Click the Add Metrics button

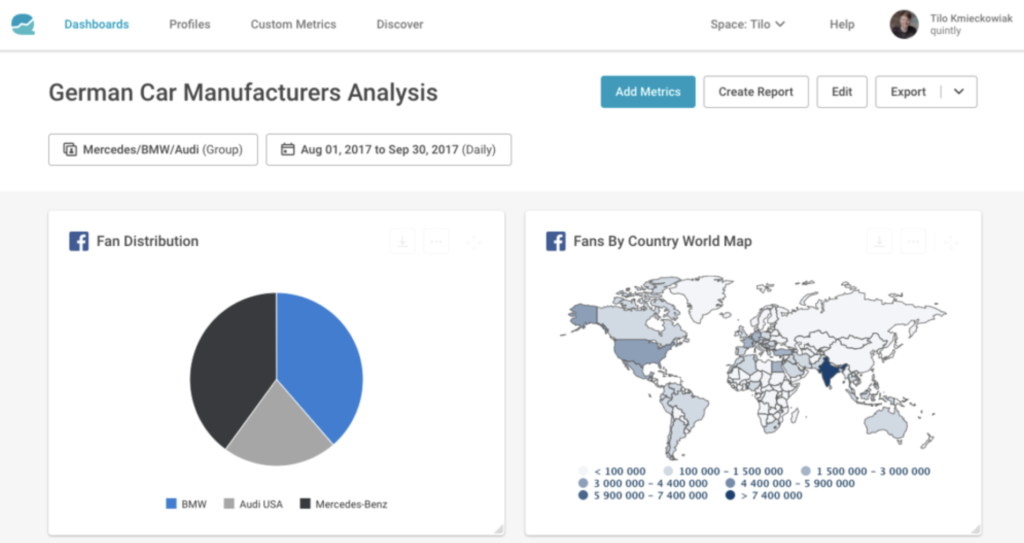648,91
